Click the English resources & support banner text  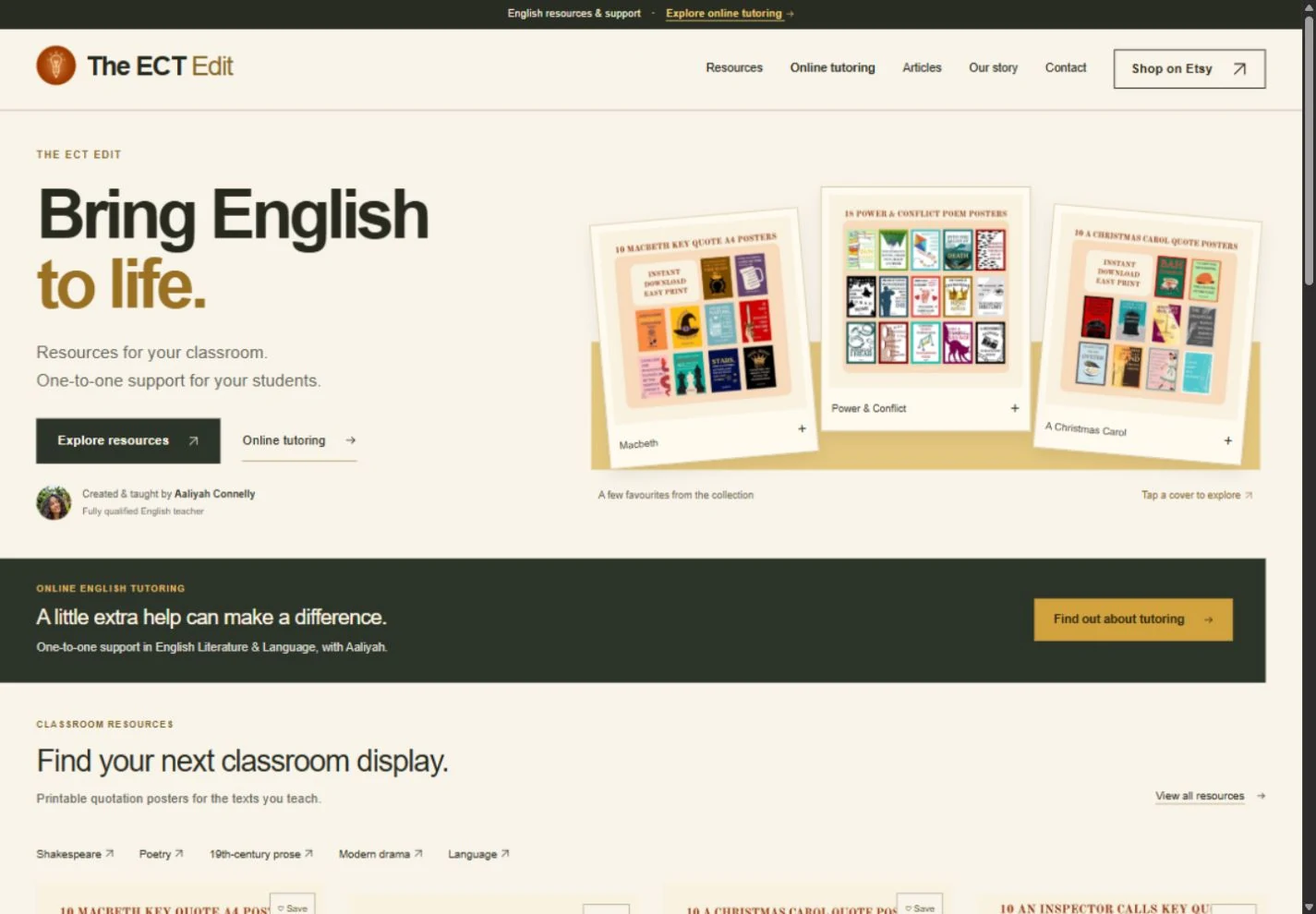(x=573, y=14)
